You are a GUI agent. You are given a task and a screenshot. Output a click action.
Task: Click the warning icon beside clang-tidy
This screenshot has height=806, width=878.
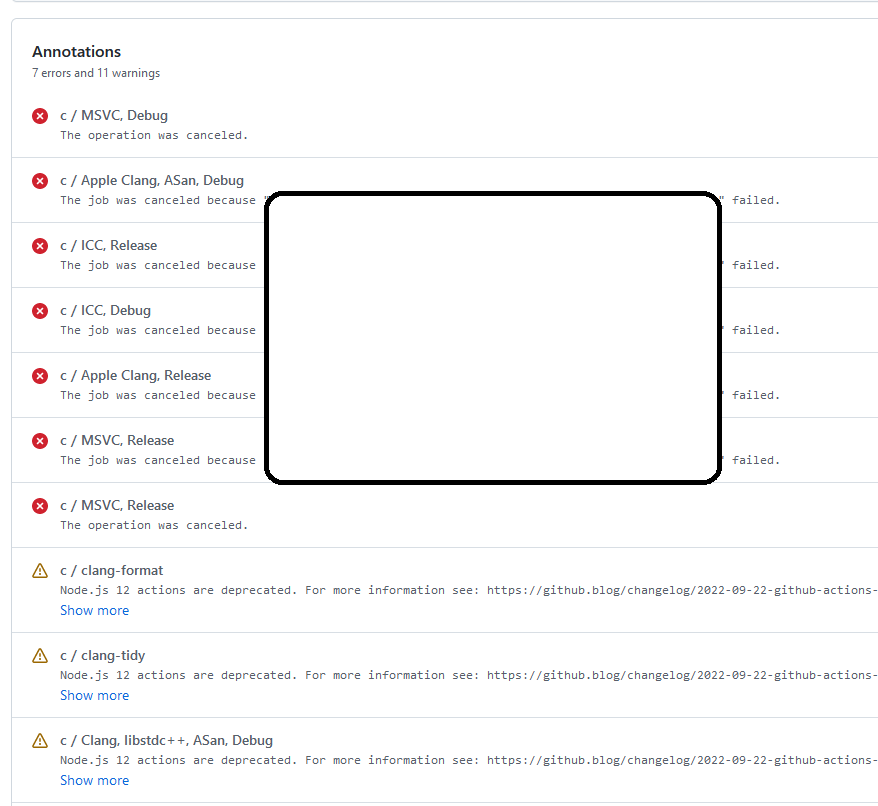coord(40,655)
